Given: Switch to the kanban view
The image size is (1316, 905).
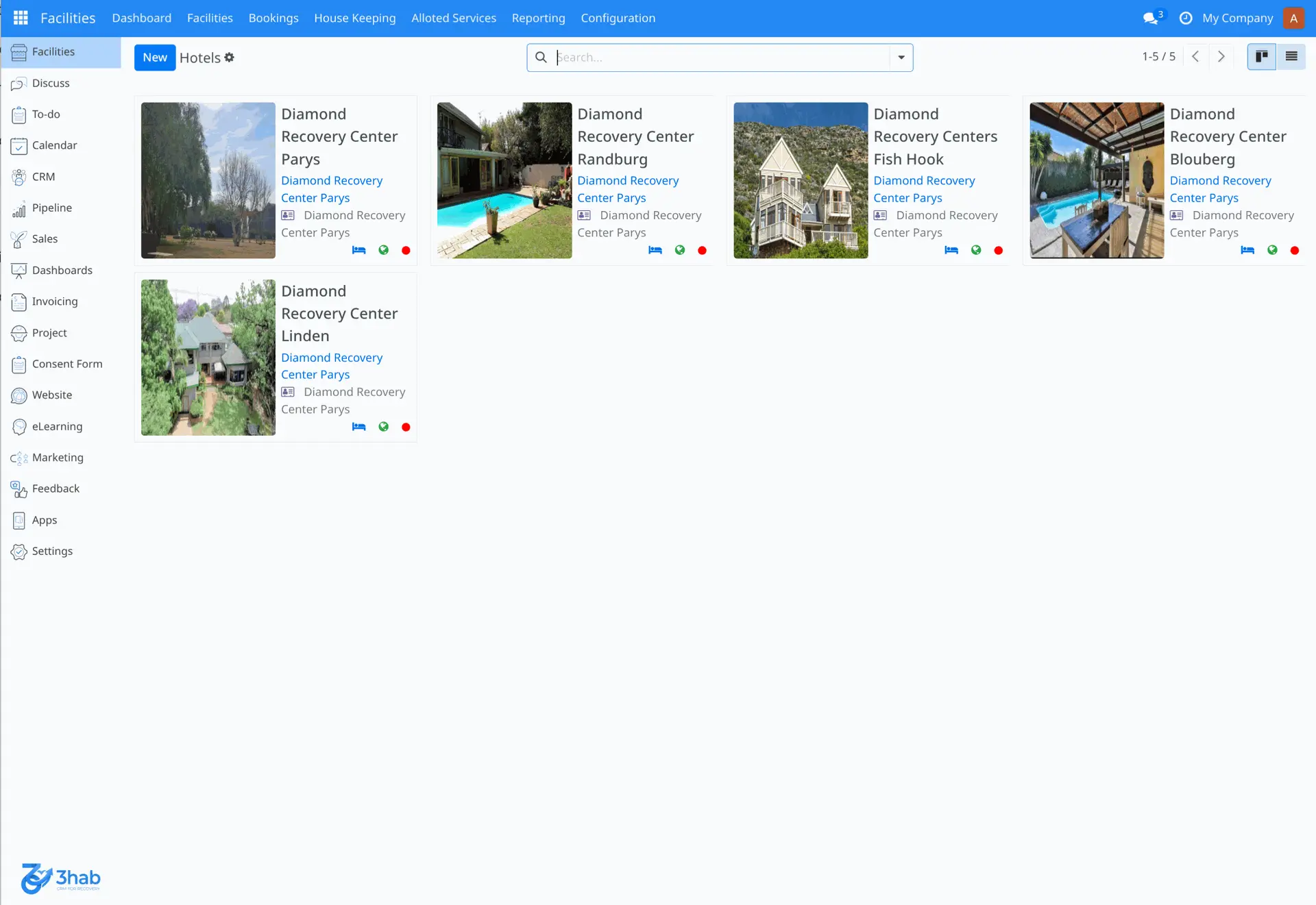Looking at the screenshot, I should [1261, 57].
